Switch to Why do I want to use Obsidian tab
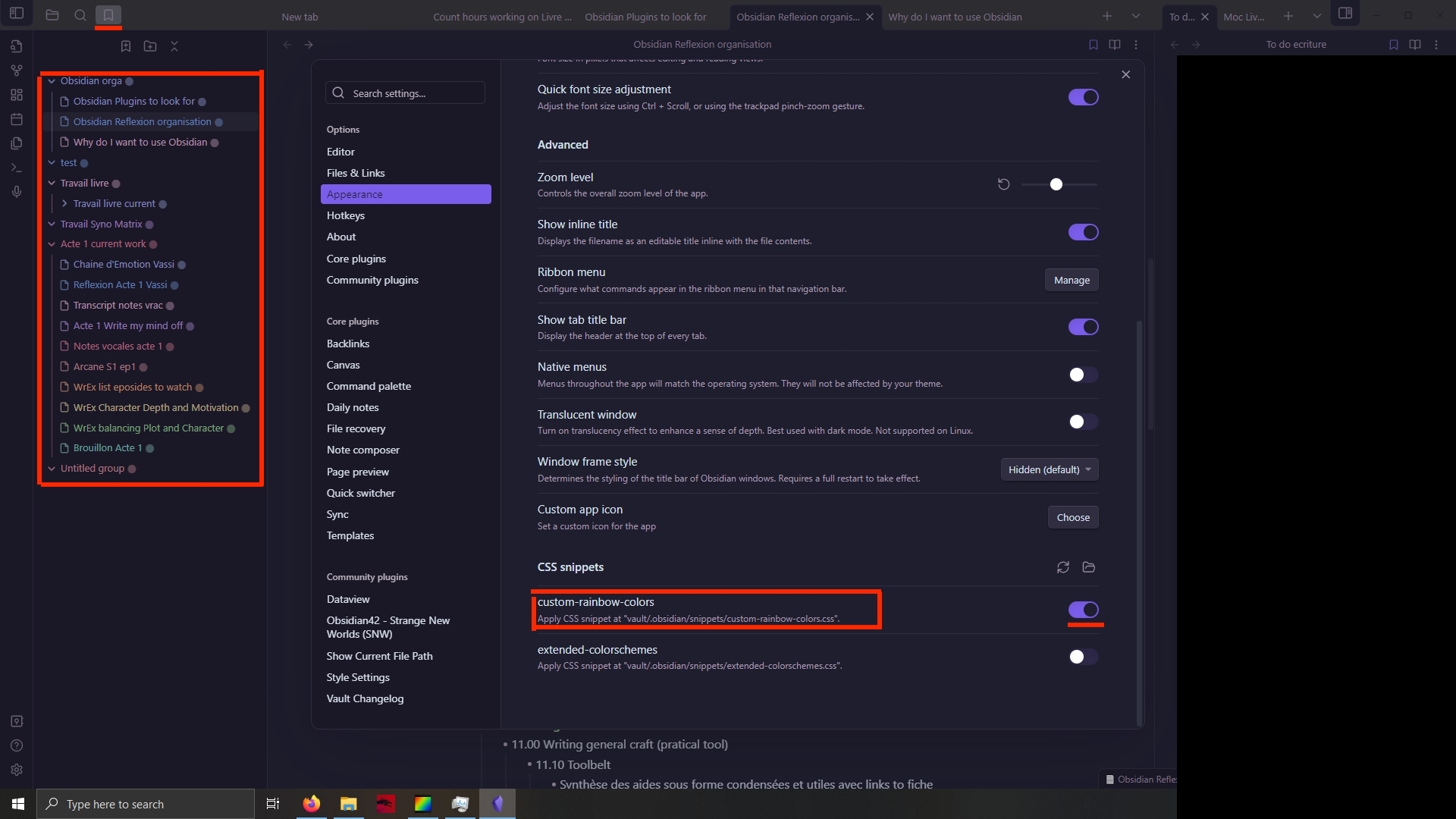 pos(955,17)
